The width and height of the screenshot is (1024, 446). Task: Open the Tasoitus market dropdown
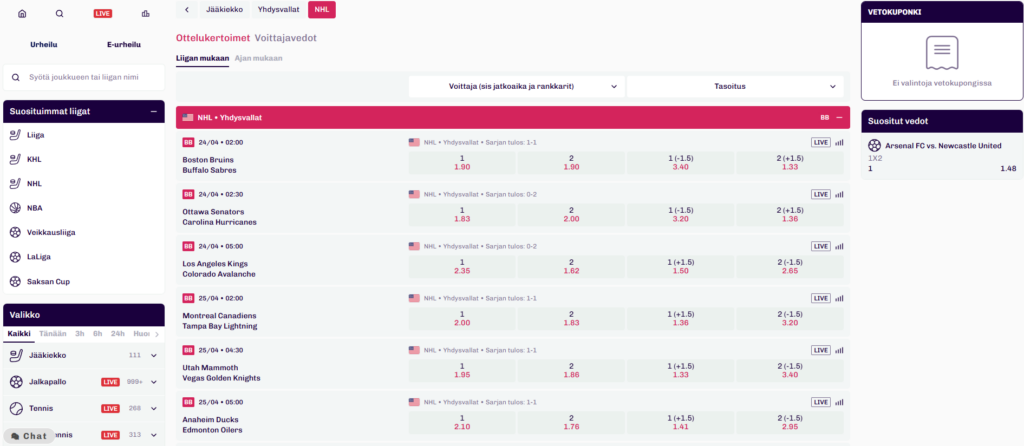tap(735, 86)
